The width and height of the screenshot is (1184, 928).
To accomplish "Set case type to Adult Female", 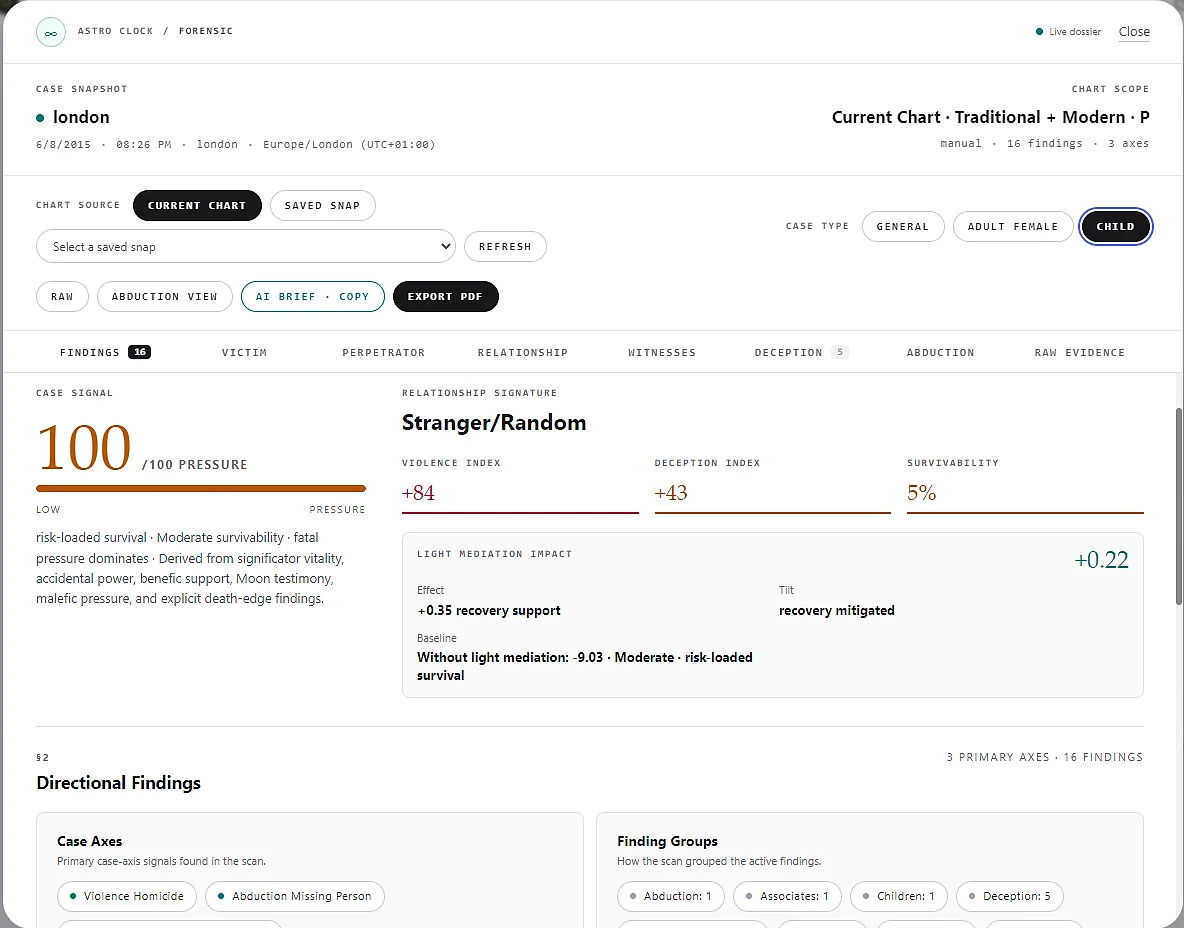I will click(x=1013, y=227).
